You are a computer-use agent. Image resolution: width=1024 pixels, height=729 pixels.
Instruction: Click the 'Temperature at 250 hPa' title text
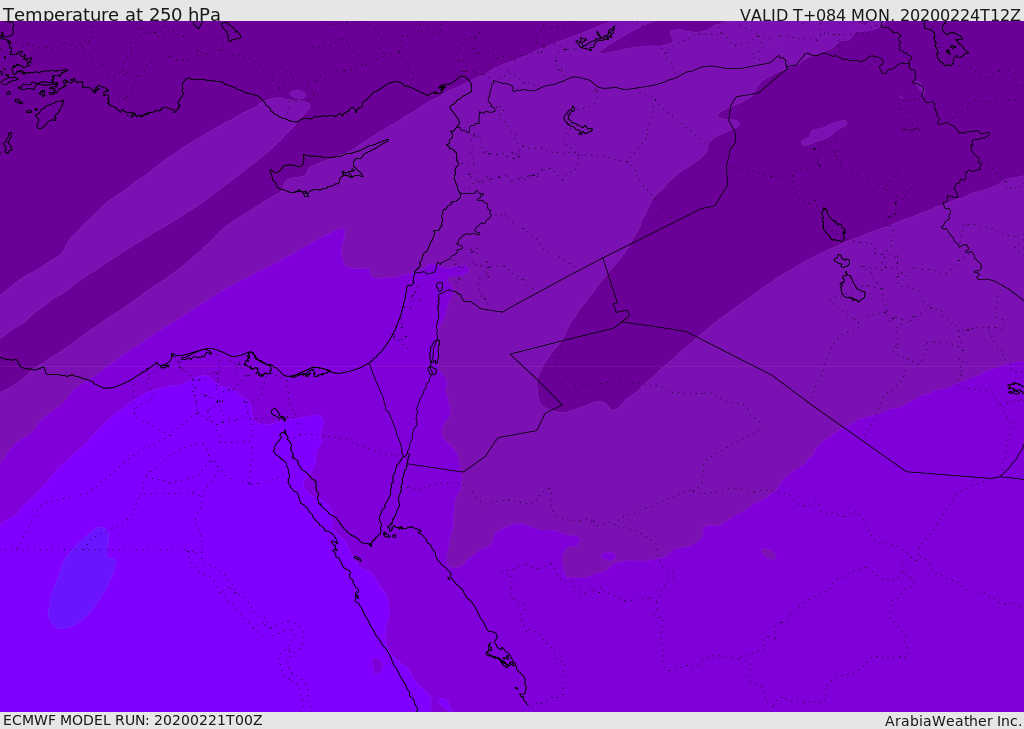click(x=112, y=14)
